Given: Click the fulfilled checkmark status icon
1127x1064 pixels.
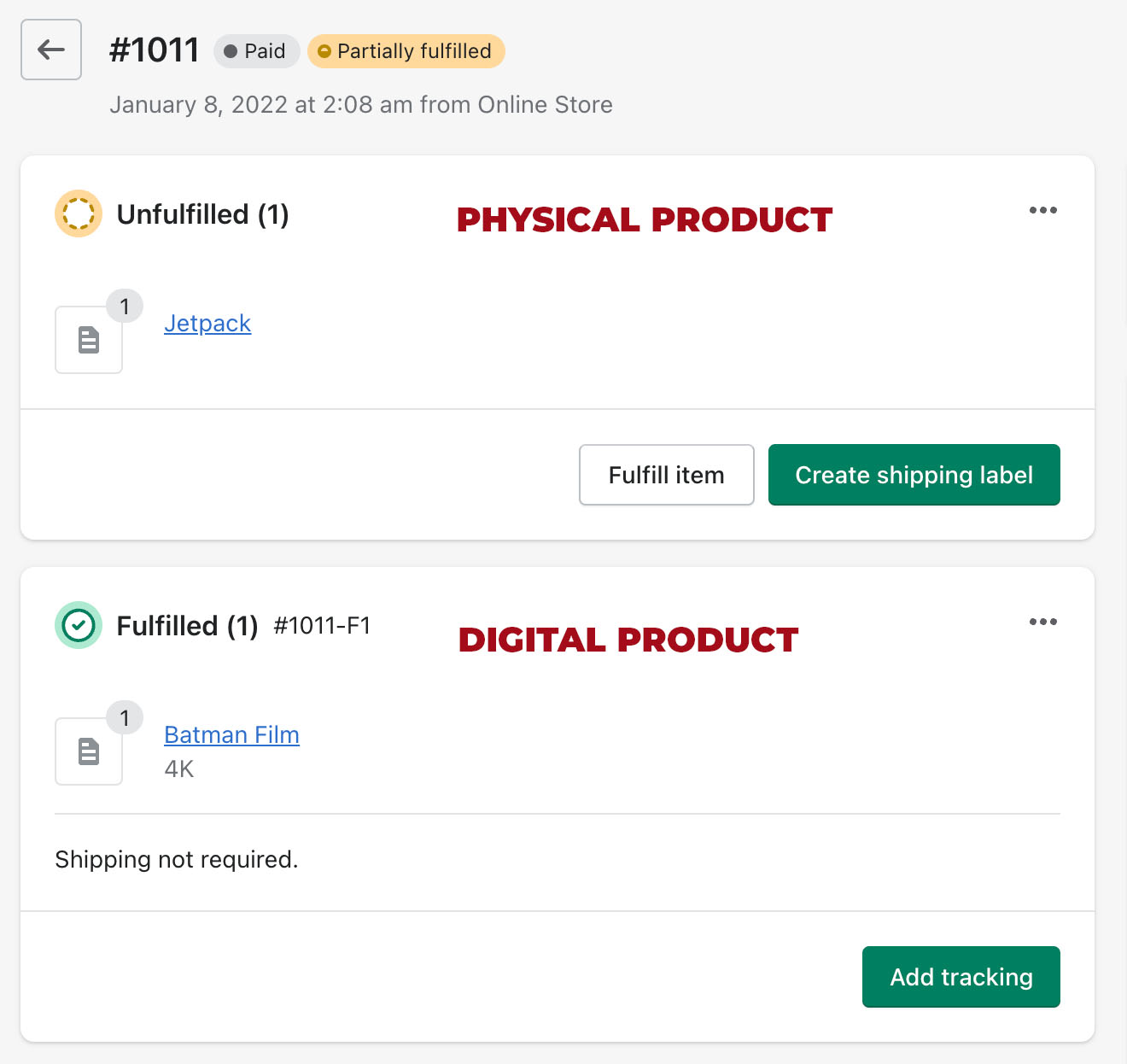Looking at the screenshot, I should click(79, 625).
